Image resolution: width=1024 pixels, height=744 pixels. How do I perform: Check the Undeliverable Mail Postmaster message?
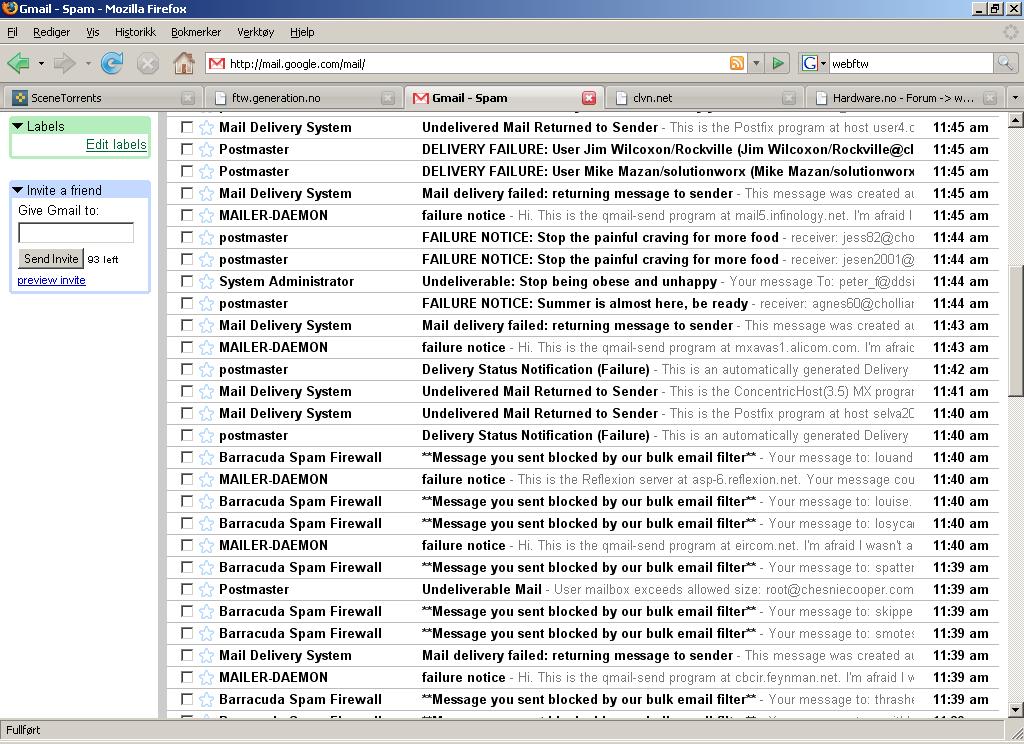tap(187, 589)
